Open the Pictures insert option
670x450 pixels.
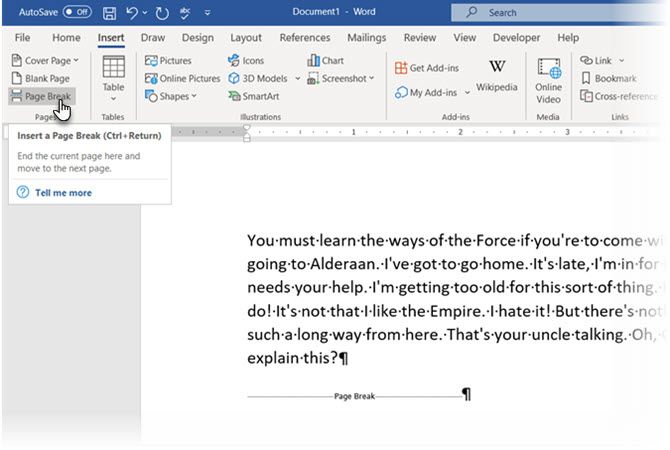tap(168, 61)
